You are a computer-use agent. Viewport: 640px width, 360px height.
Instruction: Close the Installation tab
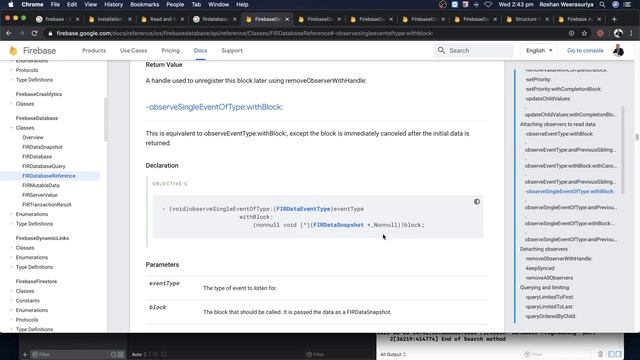pos(130,19)
